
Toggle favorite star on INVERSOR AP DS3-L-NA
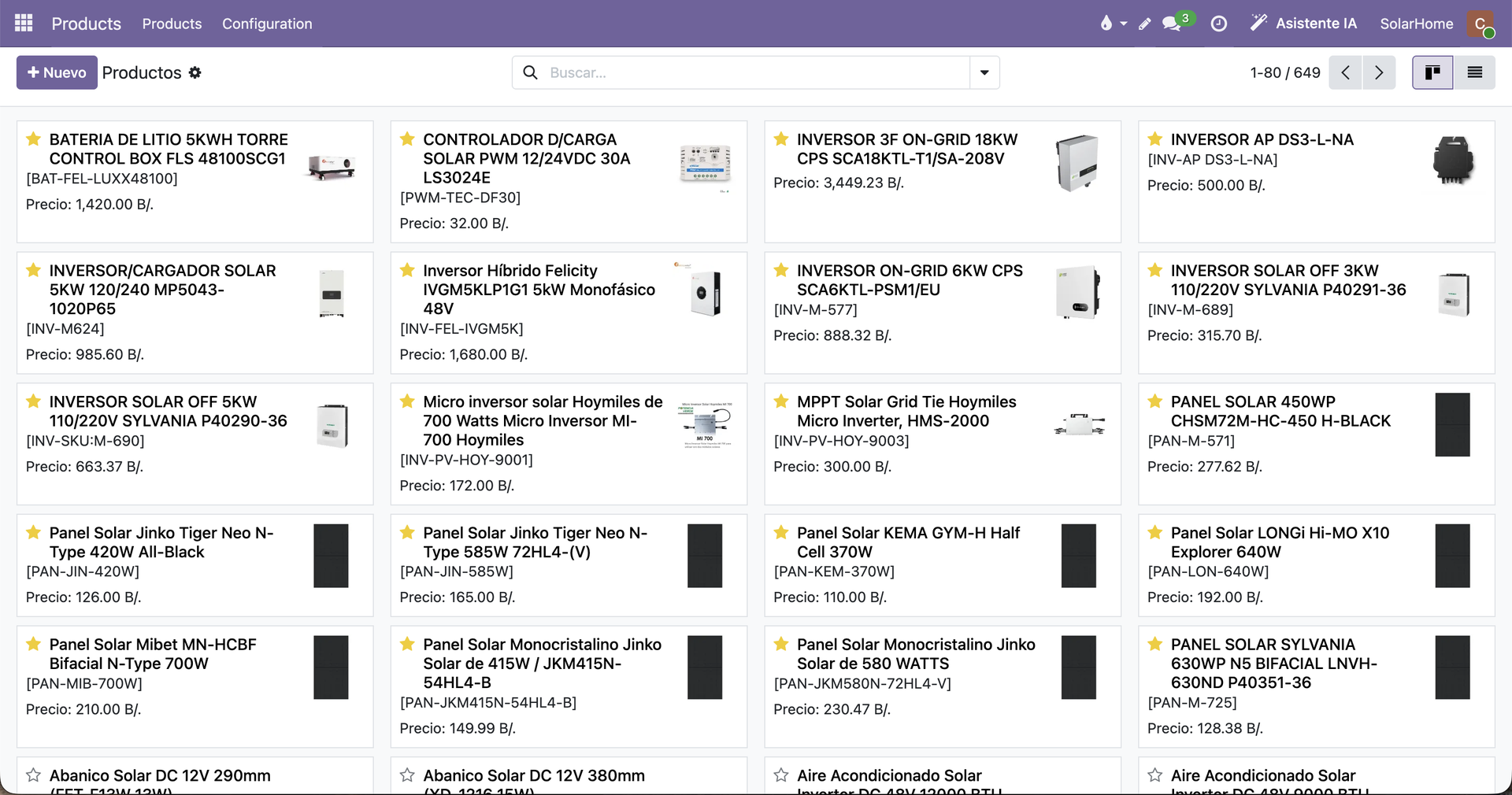pyautogui.click(x=1154, y=139)
